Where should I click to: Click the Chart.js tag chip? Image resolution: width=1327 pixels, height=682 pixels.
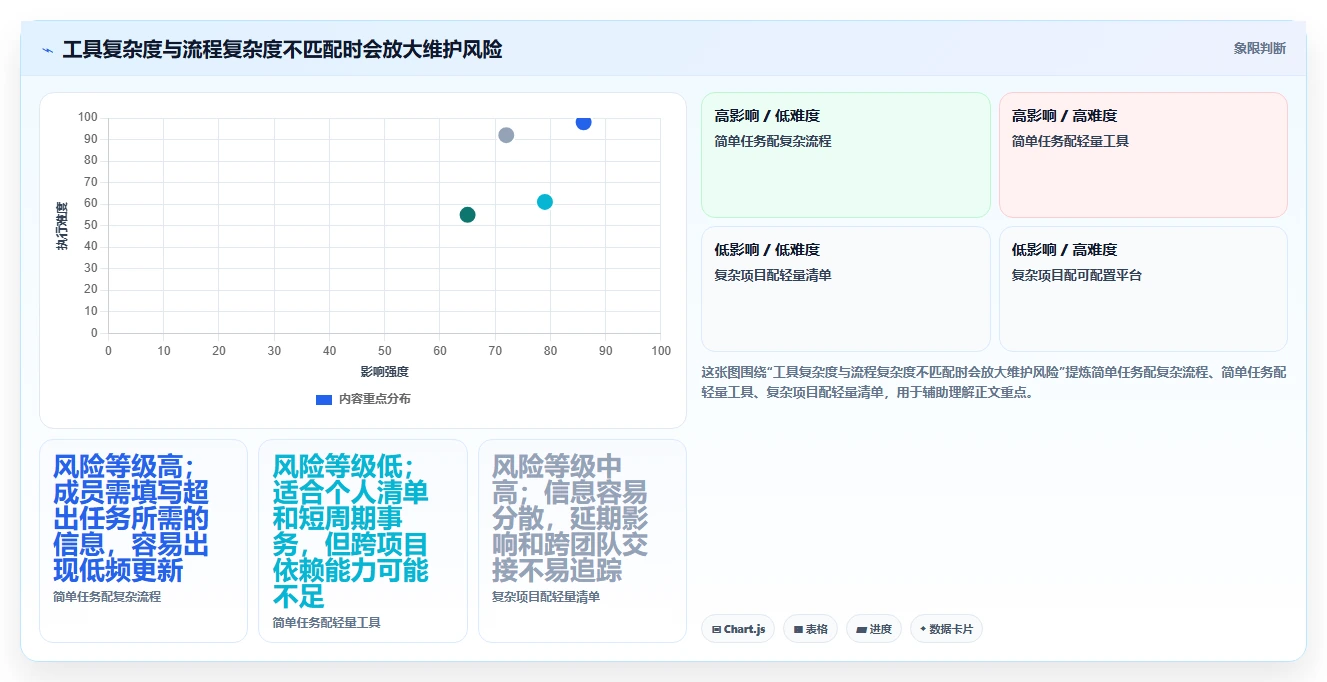coord(738,629)
